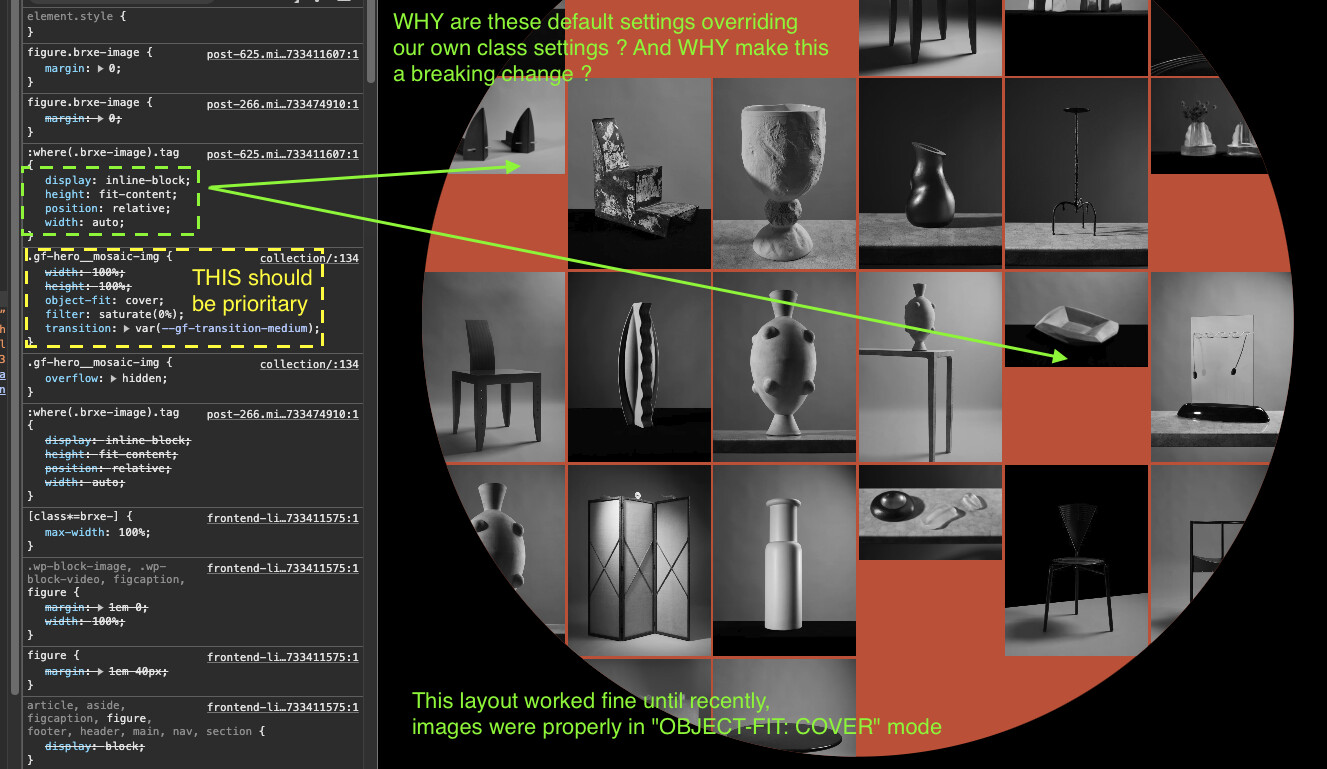This screenshot has width=1327, height=769.
Task: Select the folding screen image tile
Action: [639, 560]
